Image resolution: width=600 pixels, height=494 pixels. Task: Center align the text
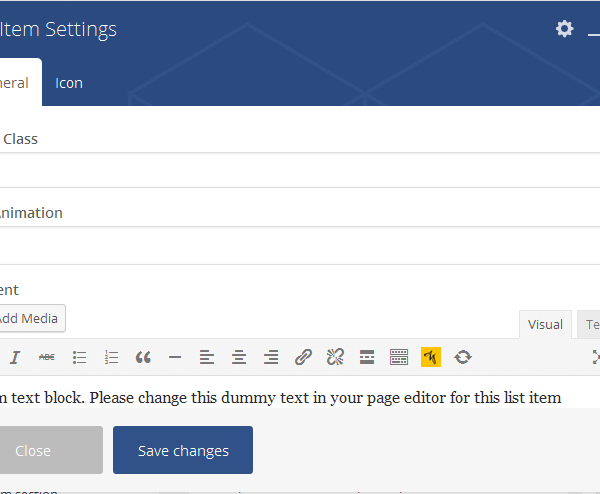pos(239,357)
